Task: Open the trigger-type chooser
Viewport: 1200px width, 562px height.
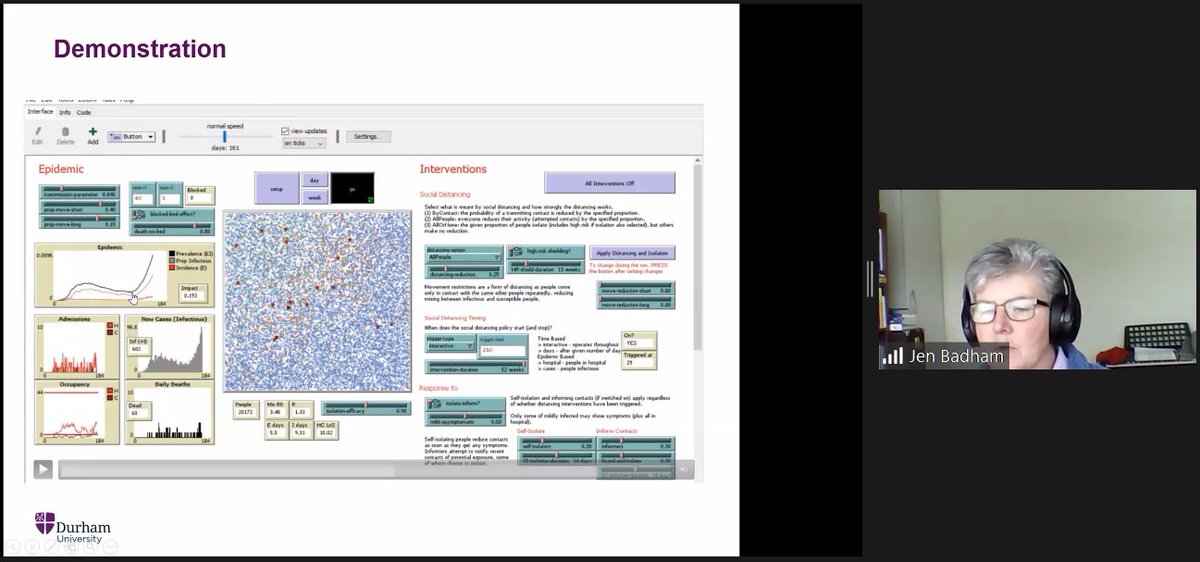Action: 451,343
